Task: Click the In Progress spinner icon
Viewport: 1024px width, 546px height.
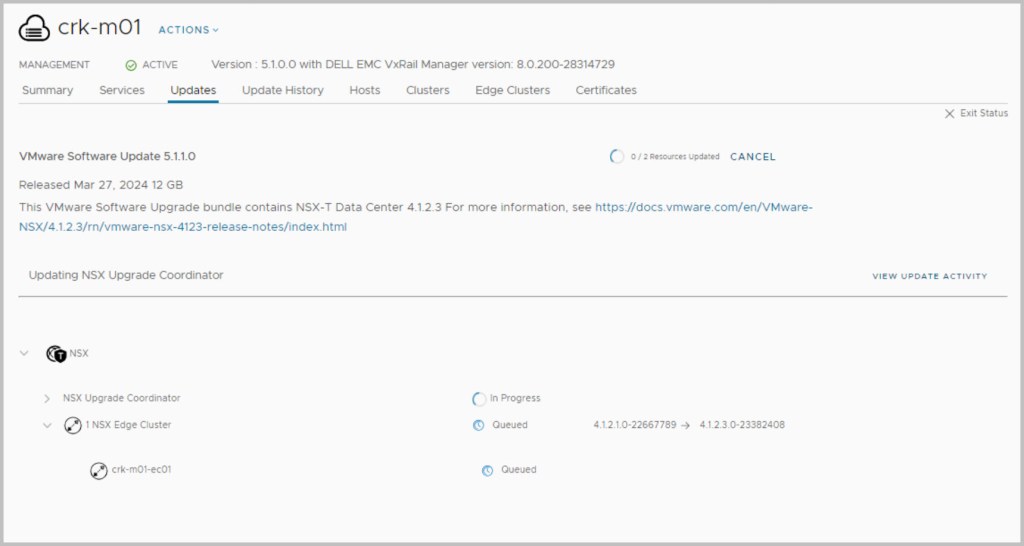Action: [479, 399]
